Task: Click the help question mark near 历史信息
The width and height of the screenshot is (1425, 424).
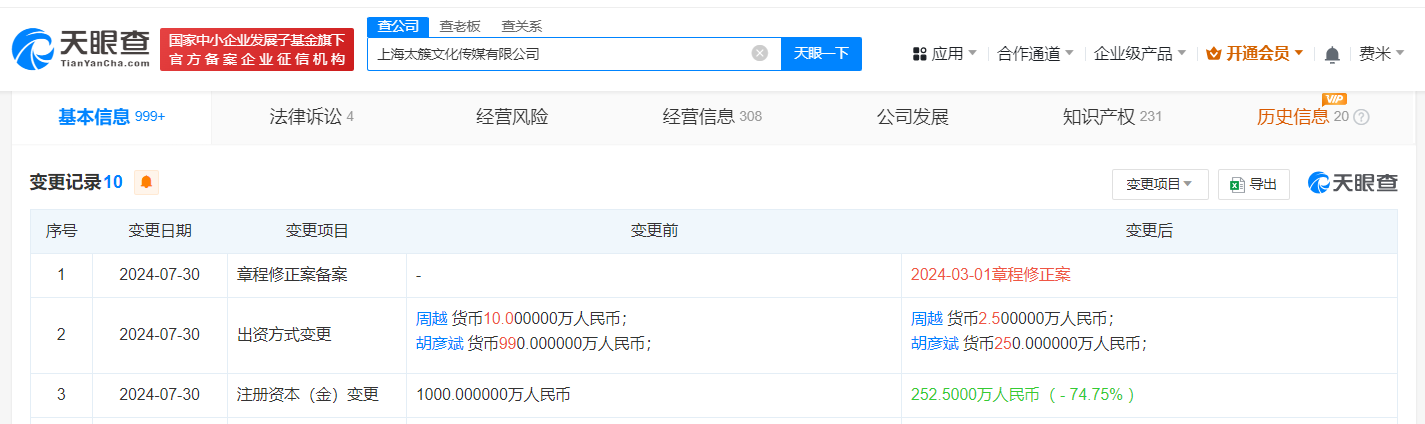Action: 1361,117
